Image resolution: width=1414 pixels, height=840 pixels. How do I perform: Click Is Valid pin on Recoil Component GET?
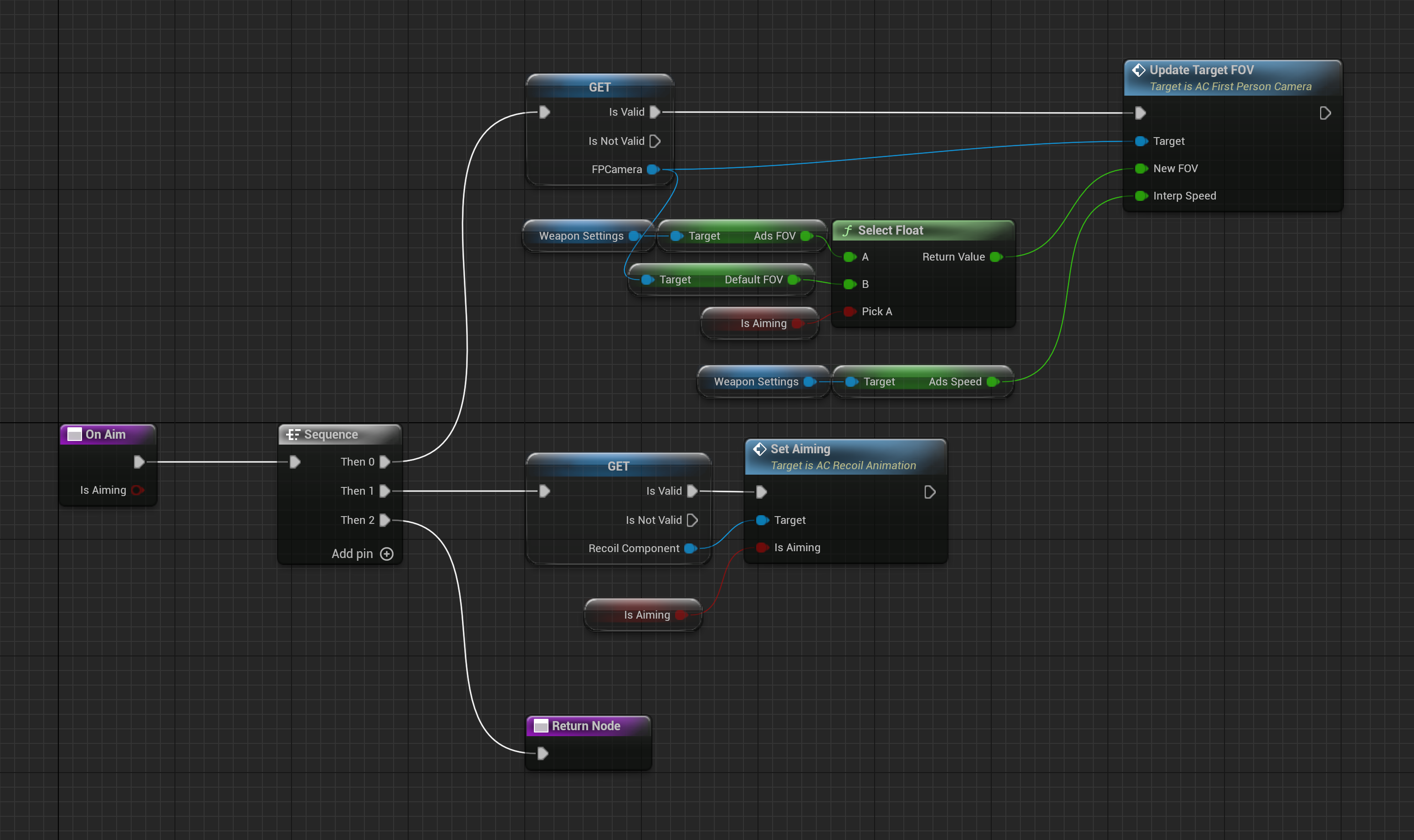[x=692, y=491]
